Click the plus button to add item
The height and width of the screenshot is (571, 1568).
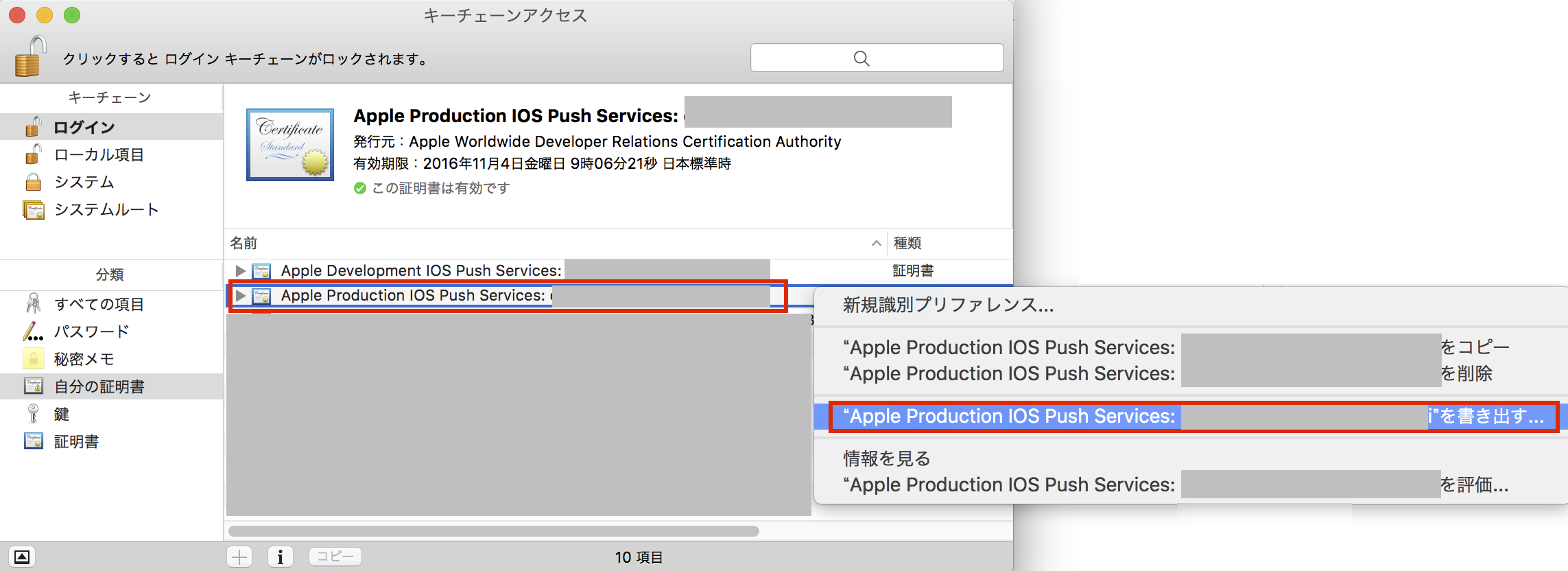pyautogui.click(x=239, y=557)
